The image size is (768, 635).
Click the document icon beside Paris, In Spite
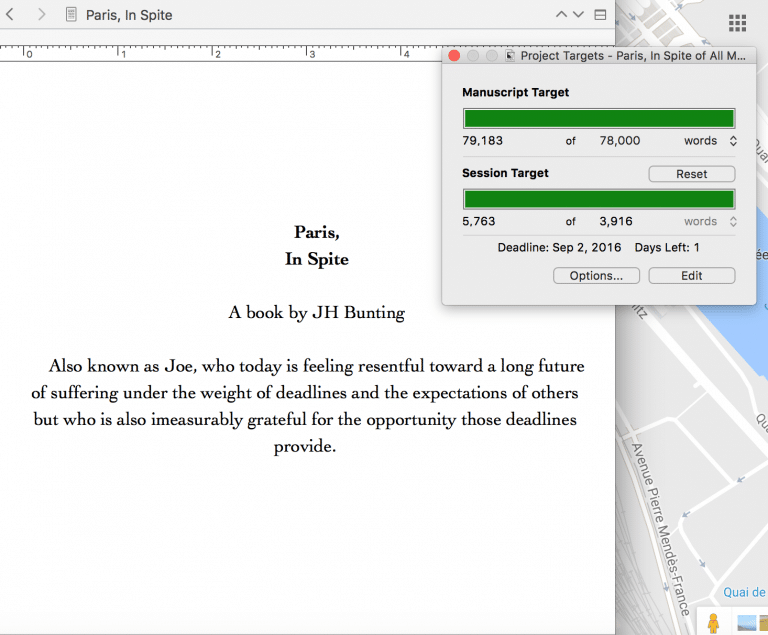click(x=71, y=14)
